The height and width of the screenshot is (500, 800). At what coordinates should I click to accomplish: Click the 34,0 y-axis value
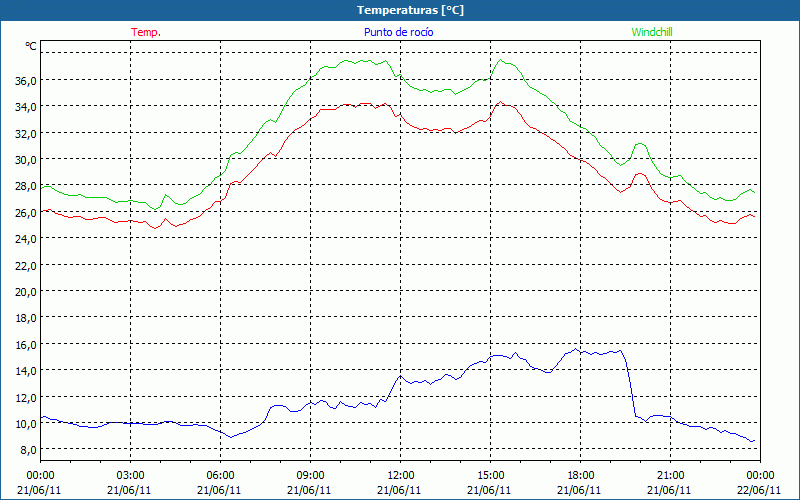point(26,107)
